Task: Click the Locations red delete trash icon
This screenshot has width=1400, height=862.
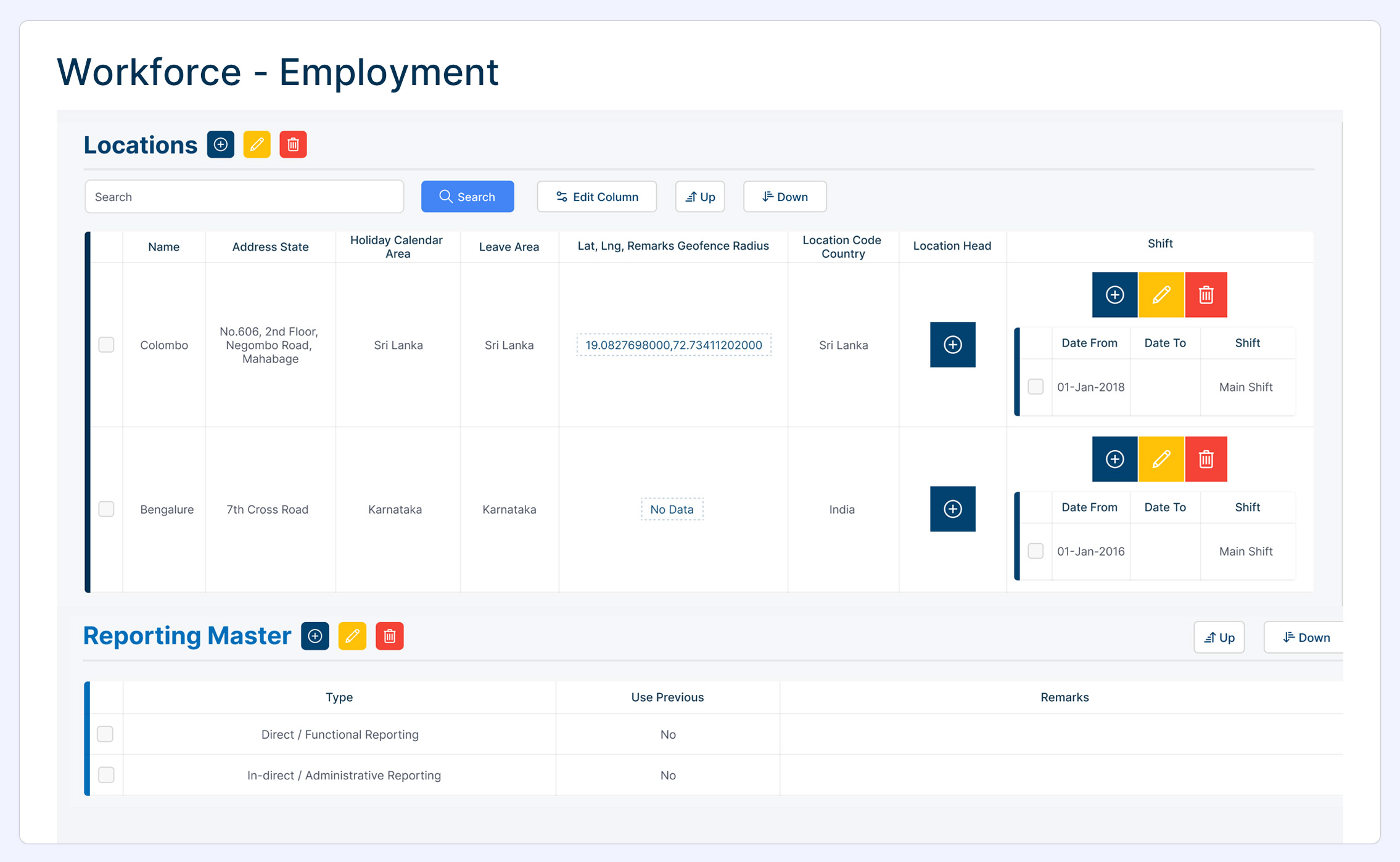Action: (293, 145)
